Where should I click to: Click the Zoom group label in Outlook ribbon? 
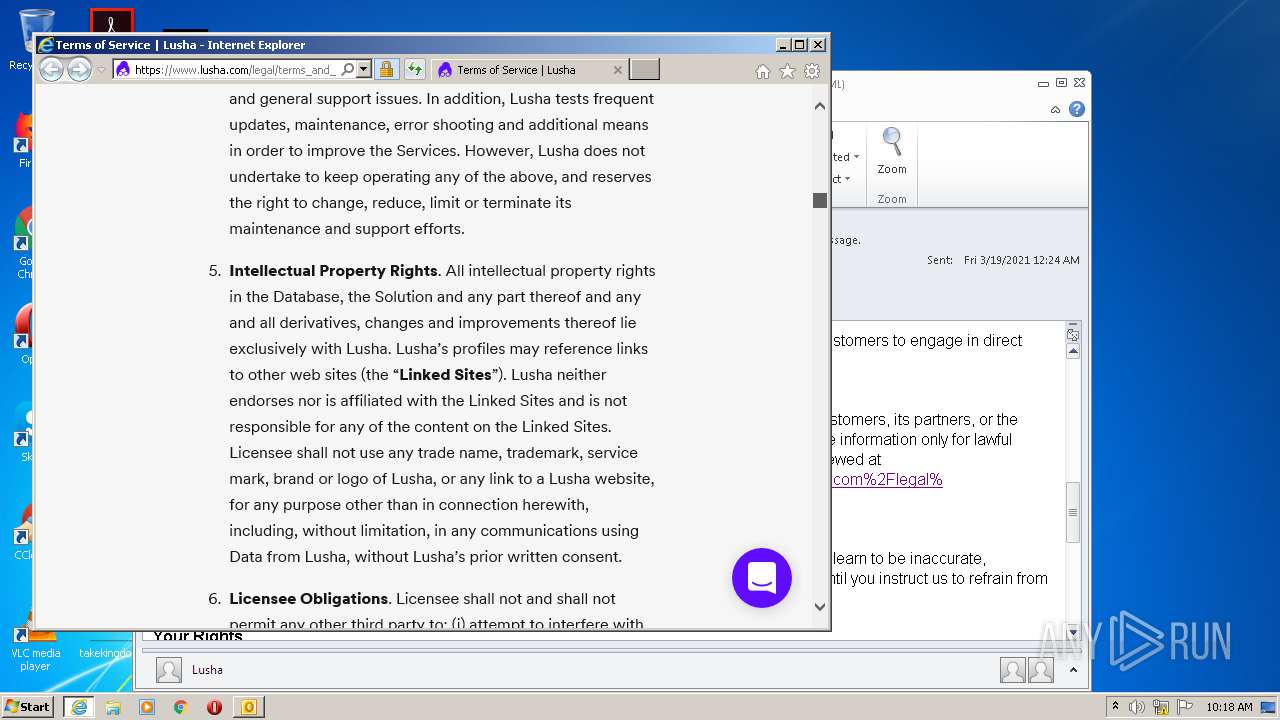(892, 199)
